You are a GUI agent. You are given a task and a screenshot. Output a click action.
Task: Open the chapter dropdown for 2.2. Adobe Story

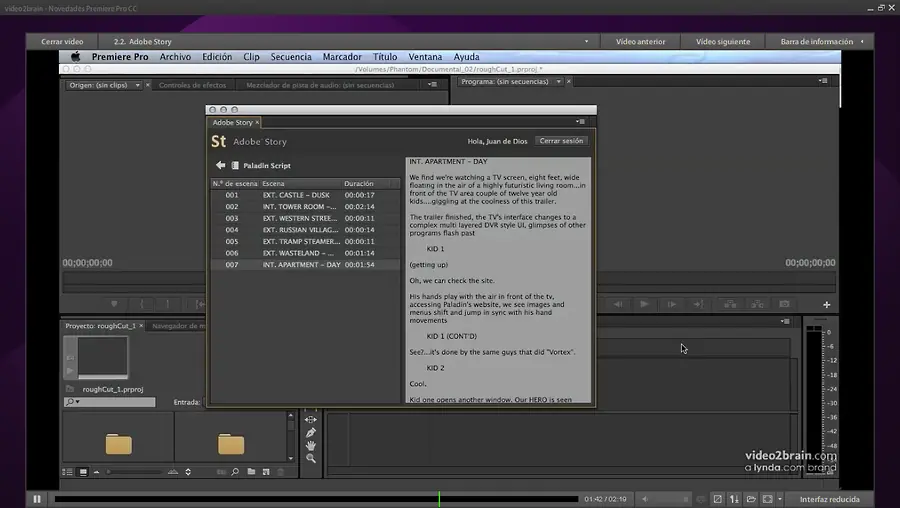pos(586,41)
